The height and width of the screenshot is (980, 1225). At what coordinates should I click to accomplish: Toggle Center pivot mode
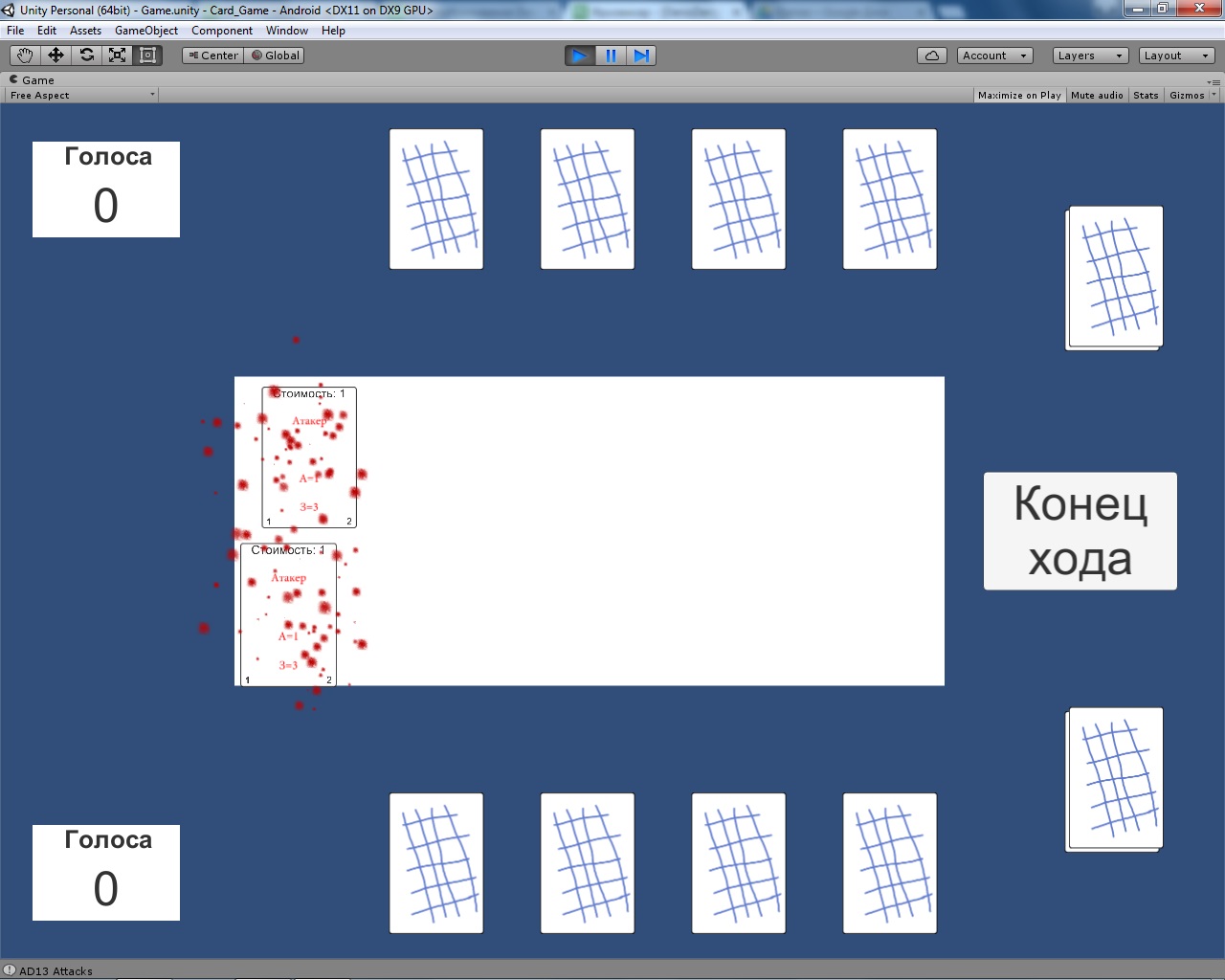pyautogui.click(x=212, y=56)
